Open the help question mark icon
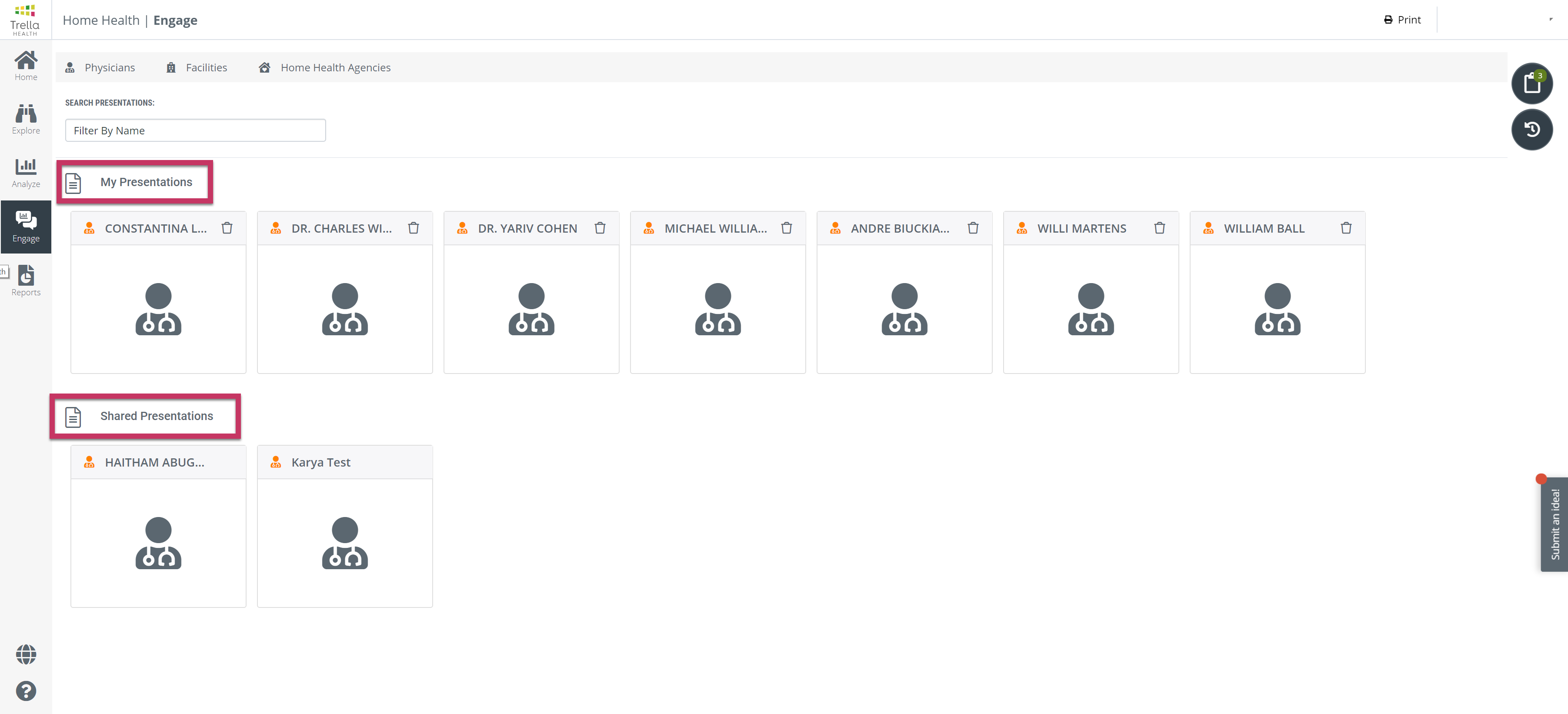The image size is (1568, 714). pos(26,691)
